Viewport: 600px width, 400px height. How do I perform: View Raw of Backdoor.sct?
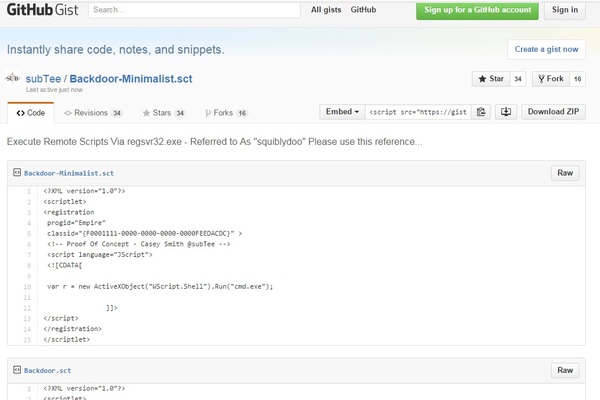tap(565, 371)
